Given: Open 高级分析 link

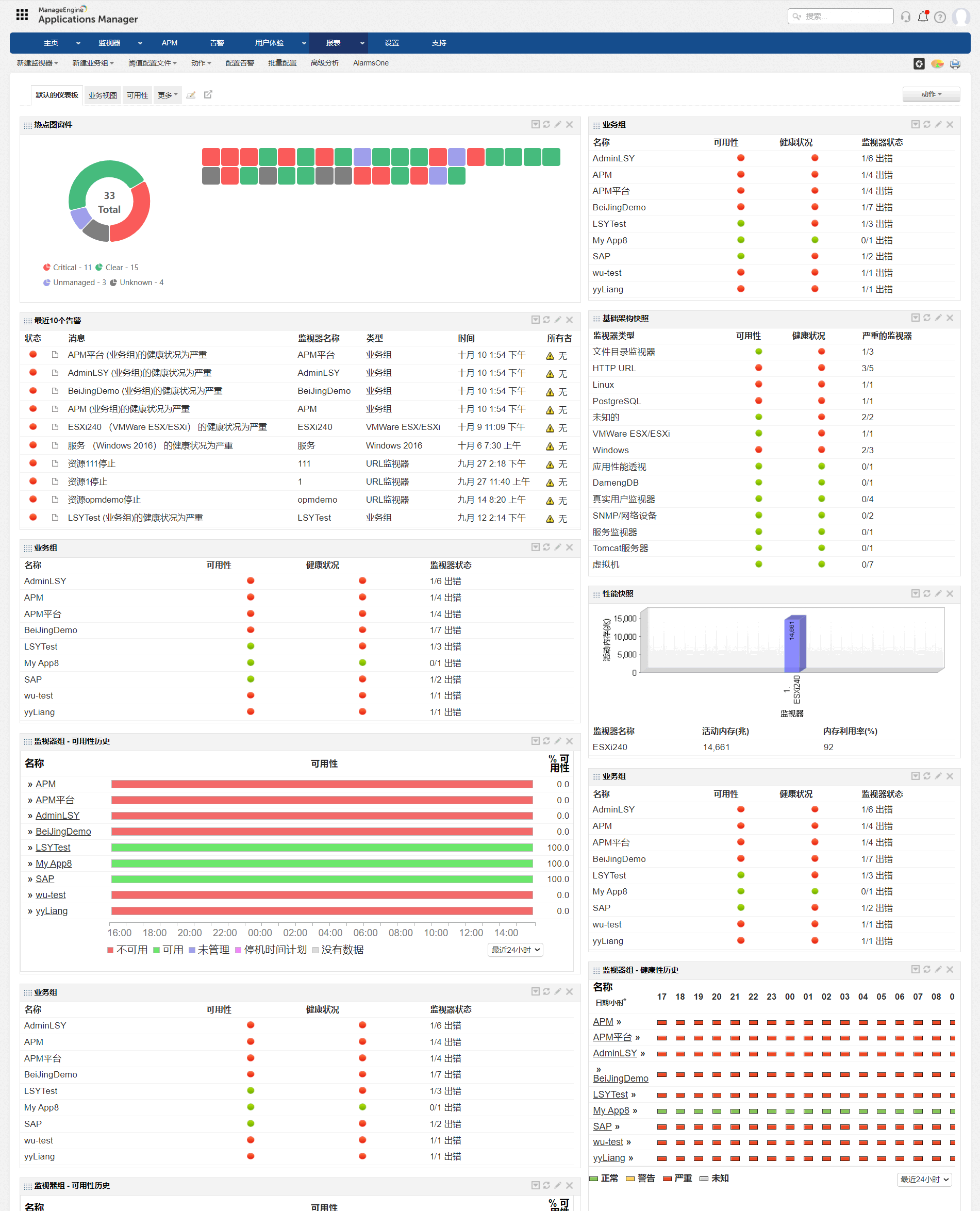Looking at the screenshot, I should 325,63.
